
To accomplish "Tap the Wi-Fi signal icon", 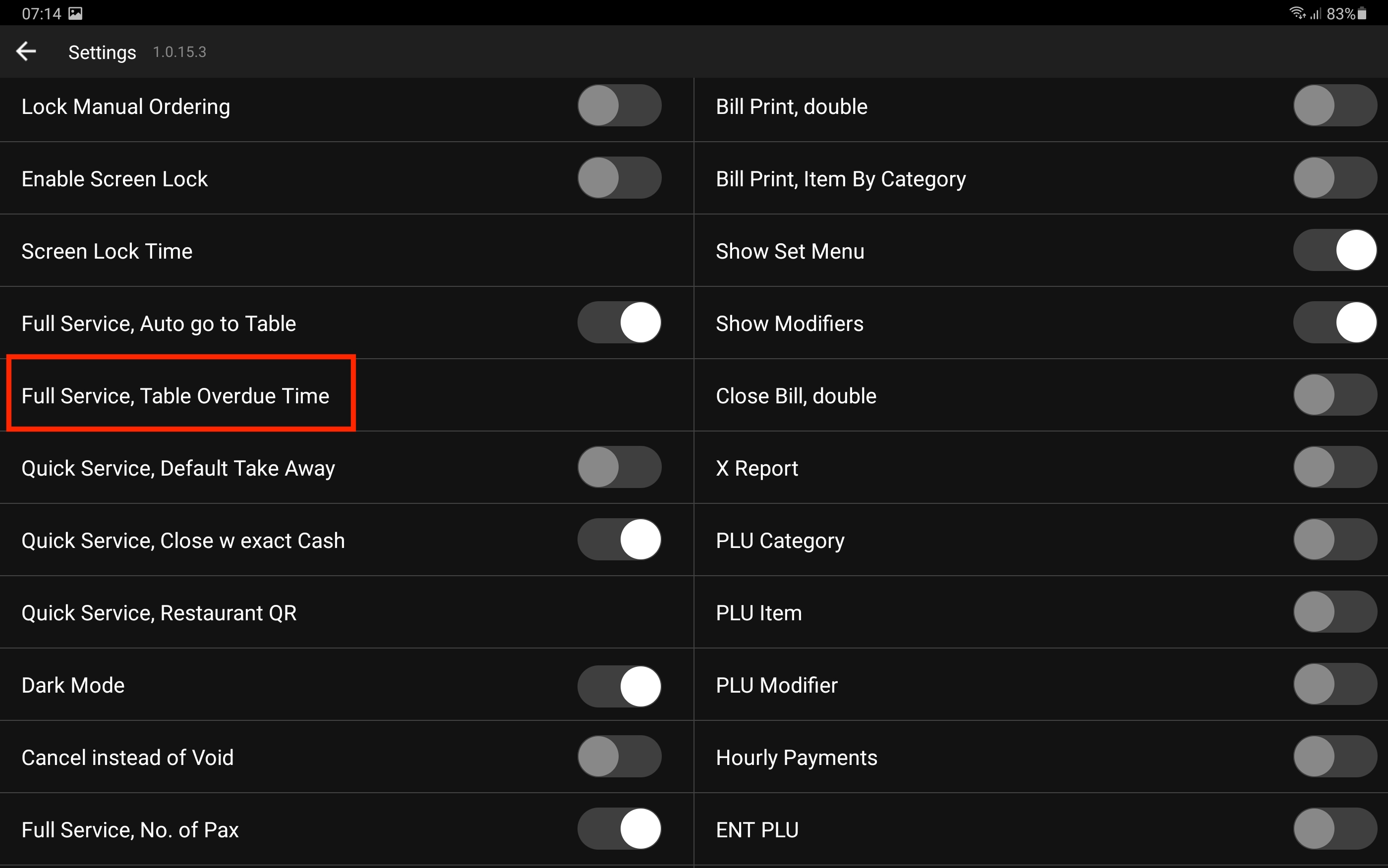I will tap(1297, 12).
